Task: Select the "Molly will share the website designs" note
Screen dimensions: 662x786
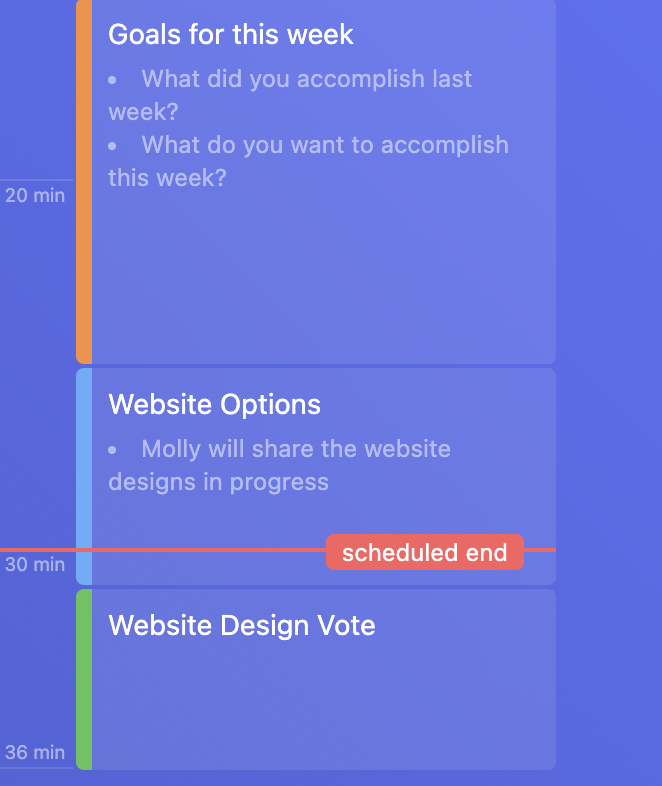Action: pos(280,465)
